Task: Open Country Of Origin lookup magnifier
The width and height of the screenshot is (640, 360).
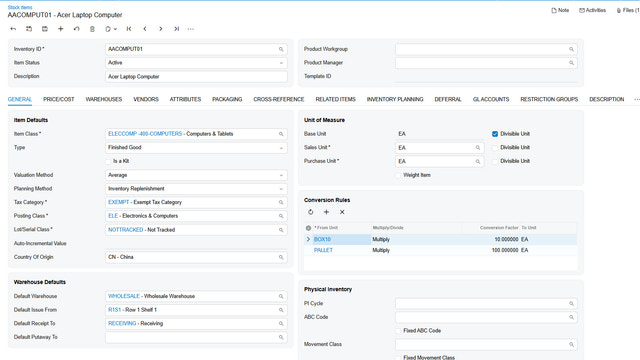Action: tap(281, 257)
